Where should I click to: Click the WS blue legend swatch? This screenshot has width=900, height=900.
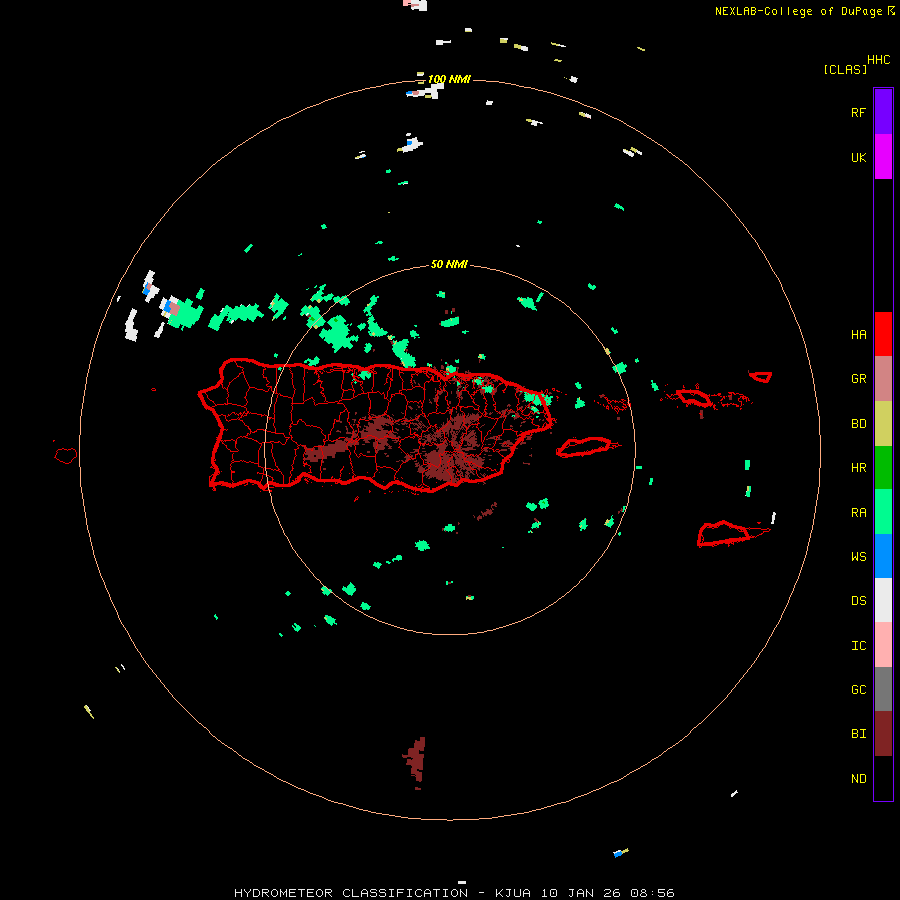pyautogui.click(x=883, y=556)
